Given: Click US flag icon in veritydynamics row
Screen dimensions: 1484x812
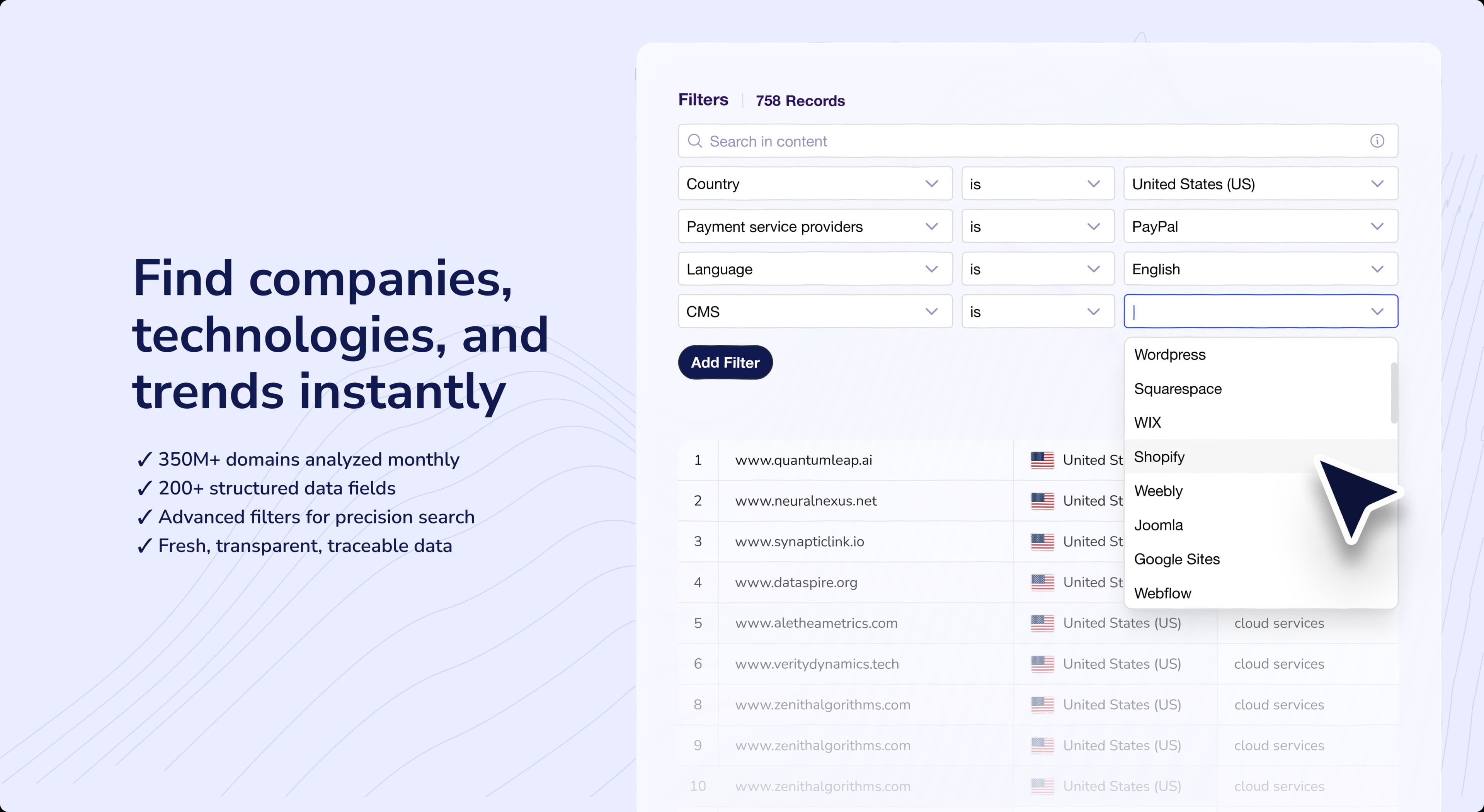Looking at the screenshot, I should click(x=1042, y=664).
